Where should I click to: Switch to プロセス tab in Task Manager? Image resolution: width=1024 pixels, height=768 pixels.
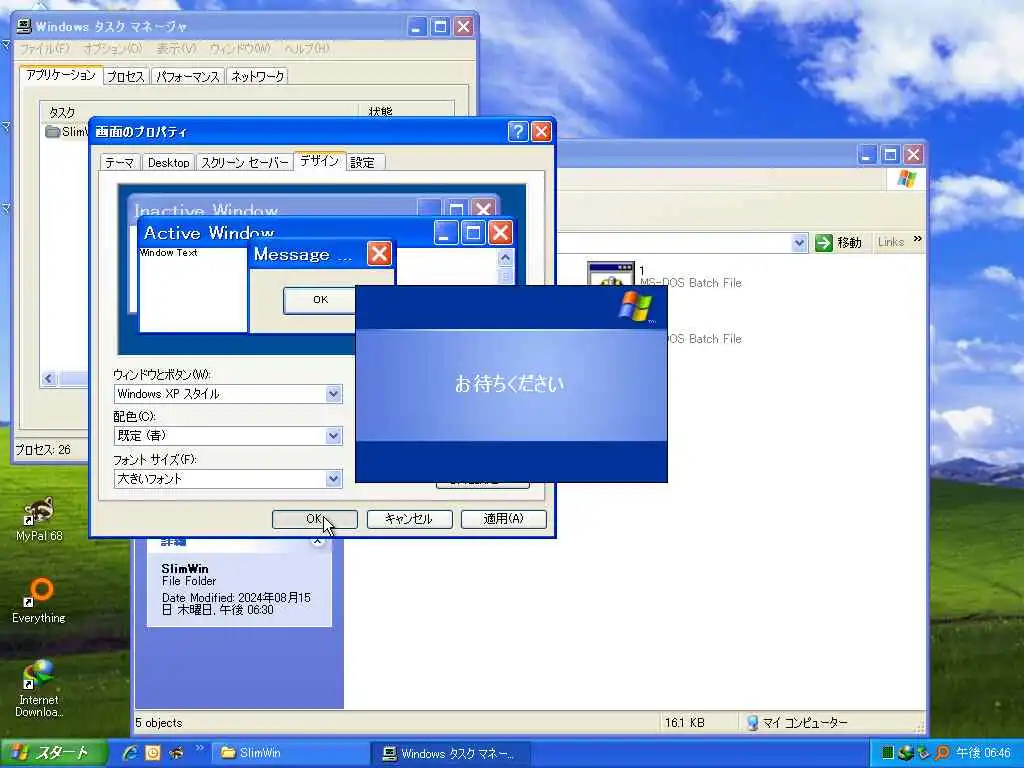(x=125, y=77)
